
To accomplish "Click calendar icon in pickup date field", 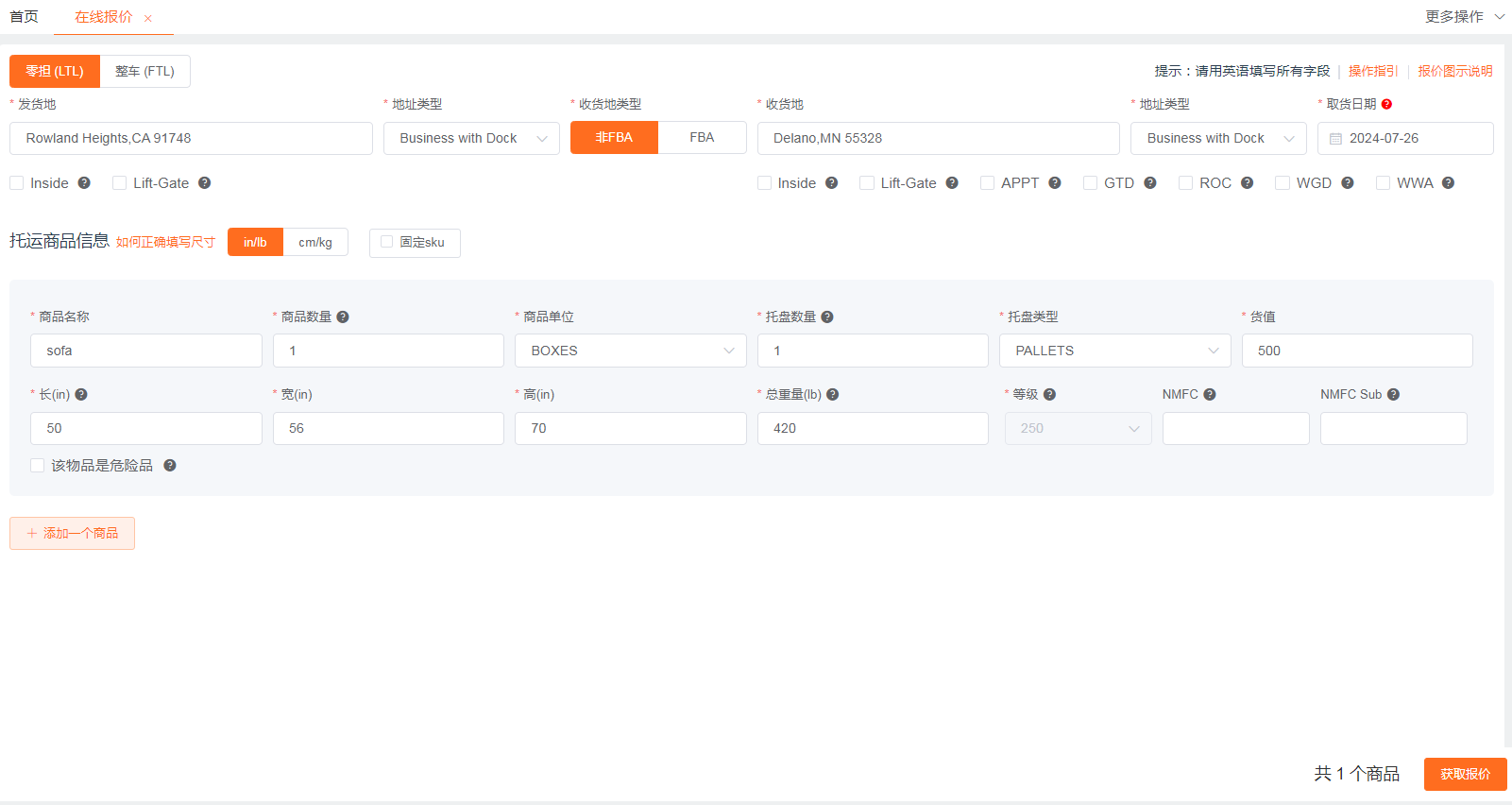I will [1335, 139].
